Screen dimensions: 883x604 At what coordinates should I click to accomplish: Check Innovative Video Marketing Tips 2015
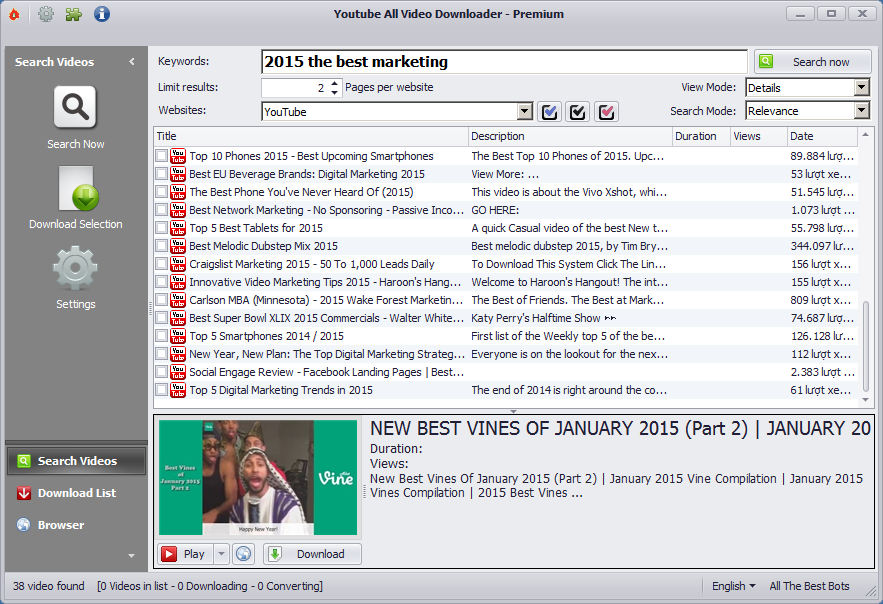point(162,282)
